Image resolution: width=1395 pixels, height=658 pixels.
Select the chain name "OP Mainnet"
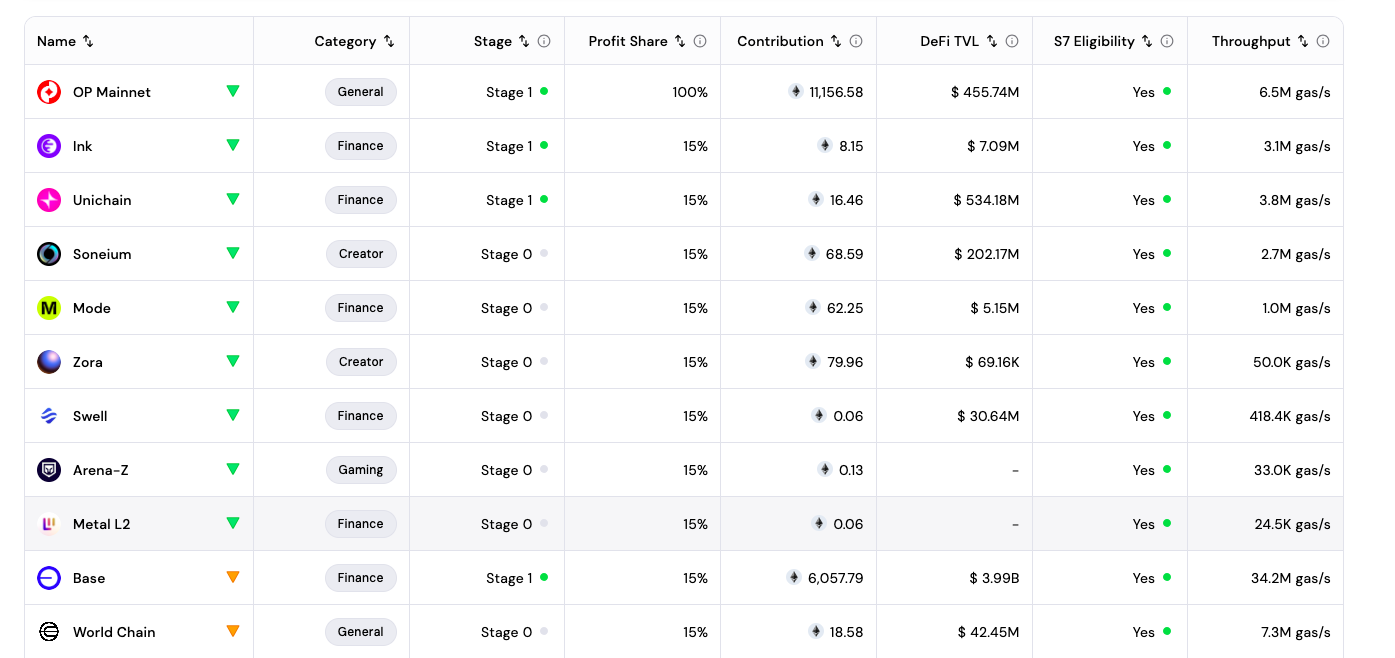pos(112,92)
